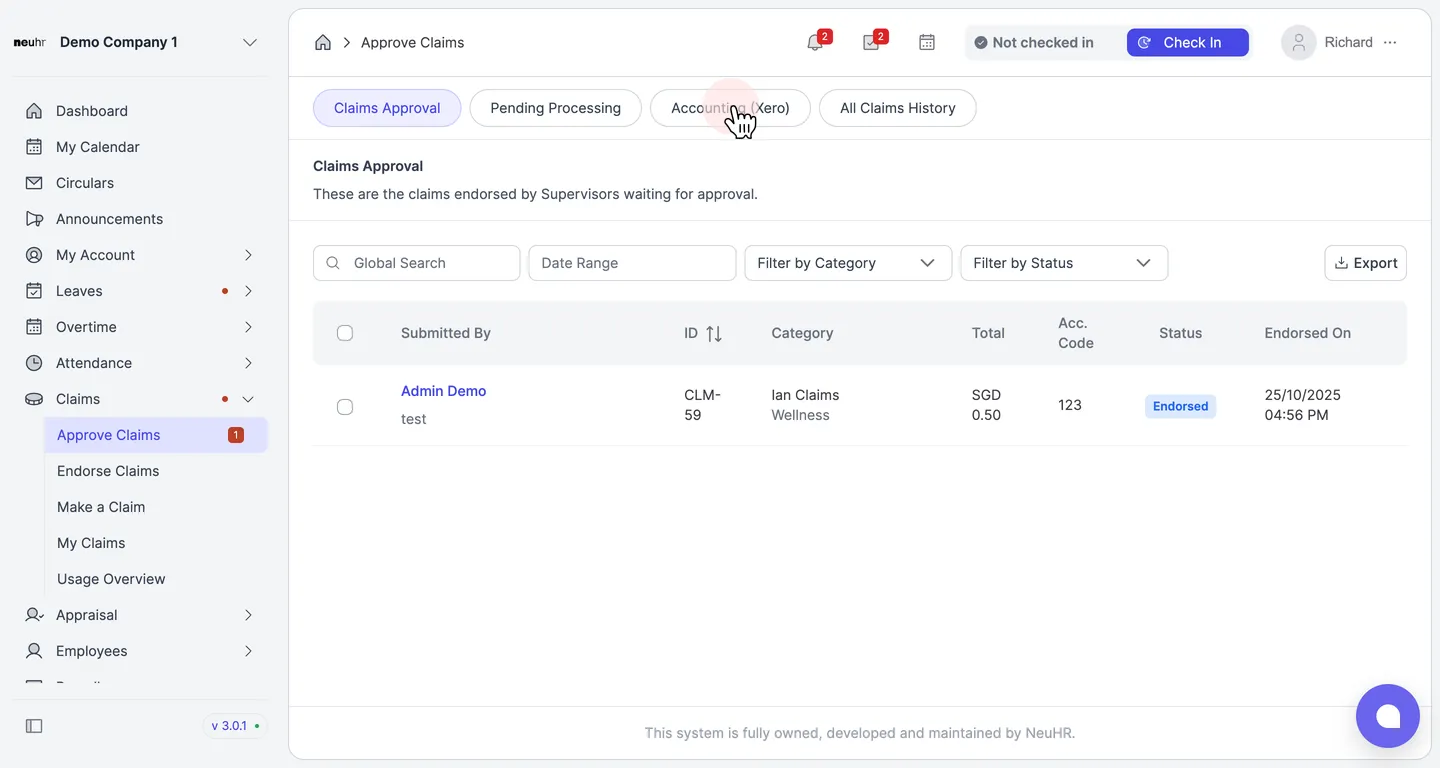This screenshot has width=1440, height=768.
Task: Expand the Attendance submenu chevron
Action: (248, 363)
